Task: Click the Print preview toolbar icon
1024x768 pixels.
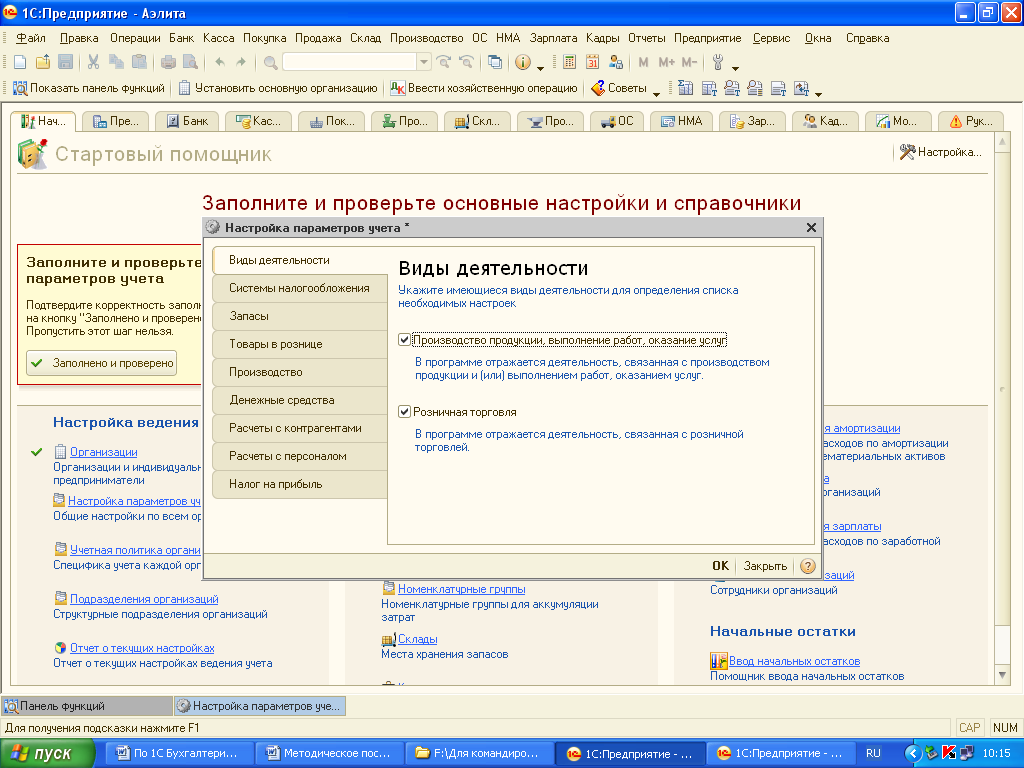Action: point(190,62)
